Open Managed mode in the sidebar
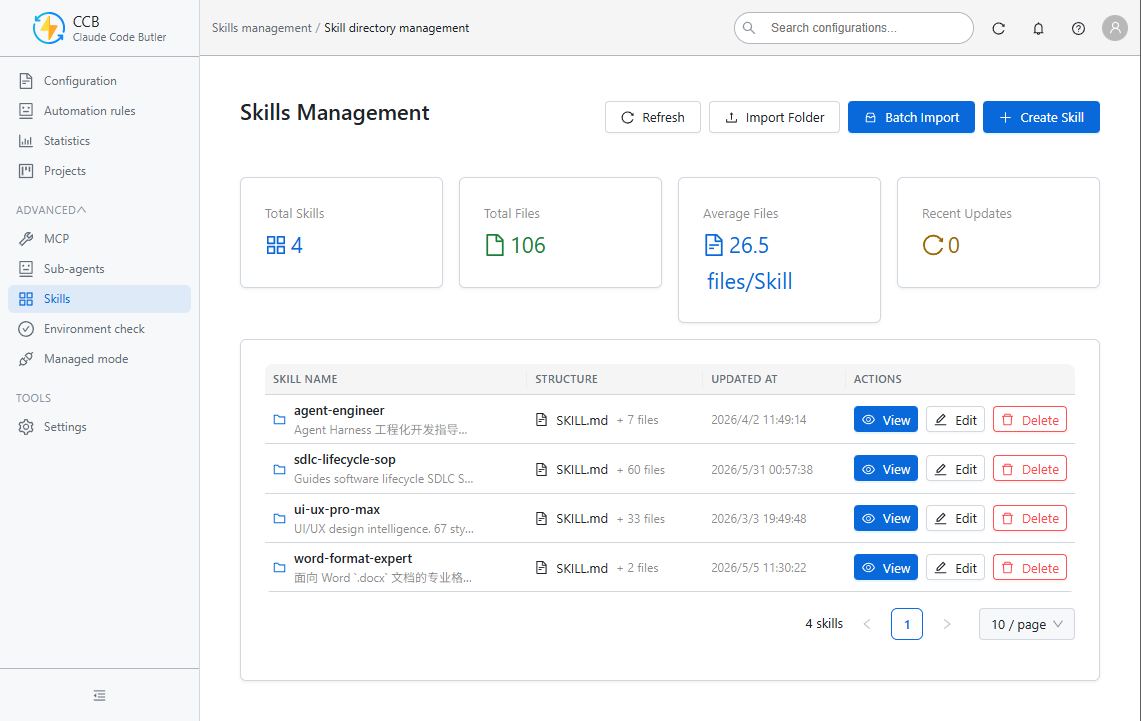Viewport: 1141px width, 721px height. point(100,359)
